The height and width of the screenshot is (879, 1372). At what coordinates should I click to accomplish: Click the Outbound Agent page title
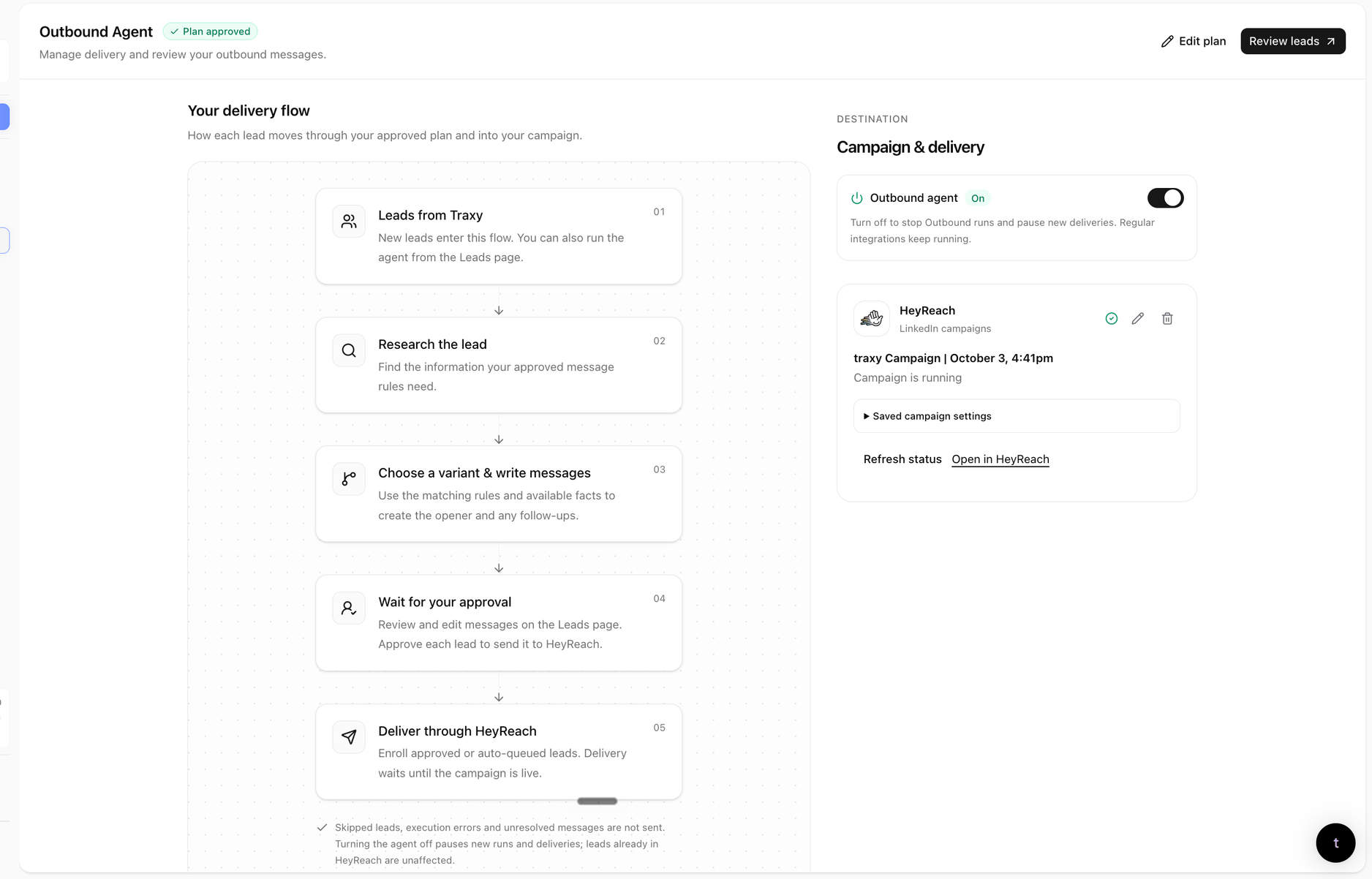96,31
